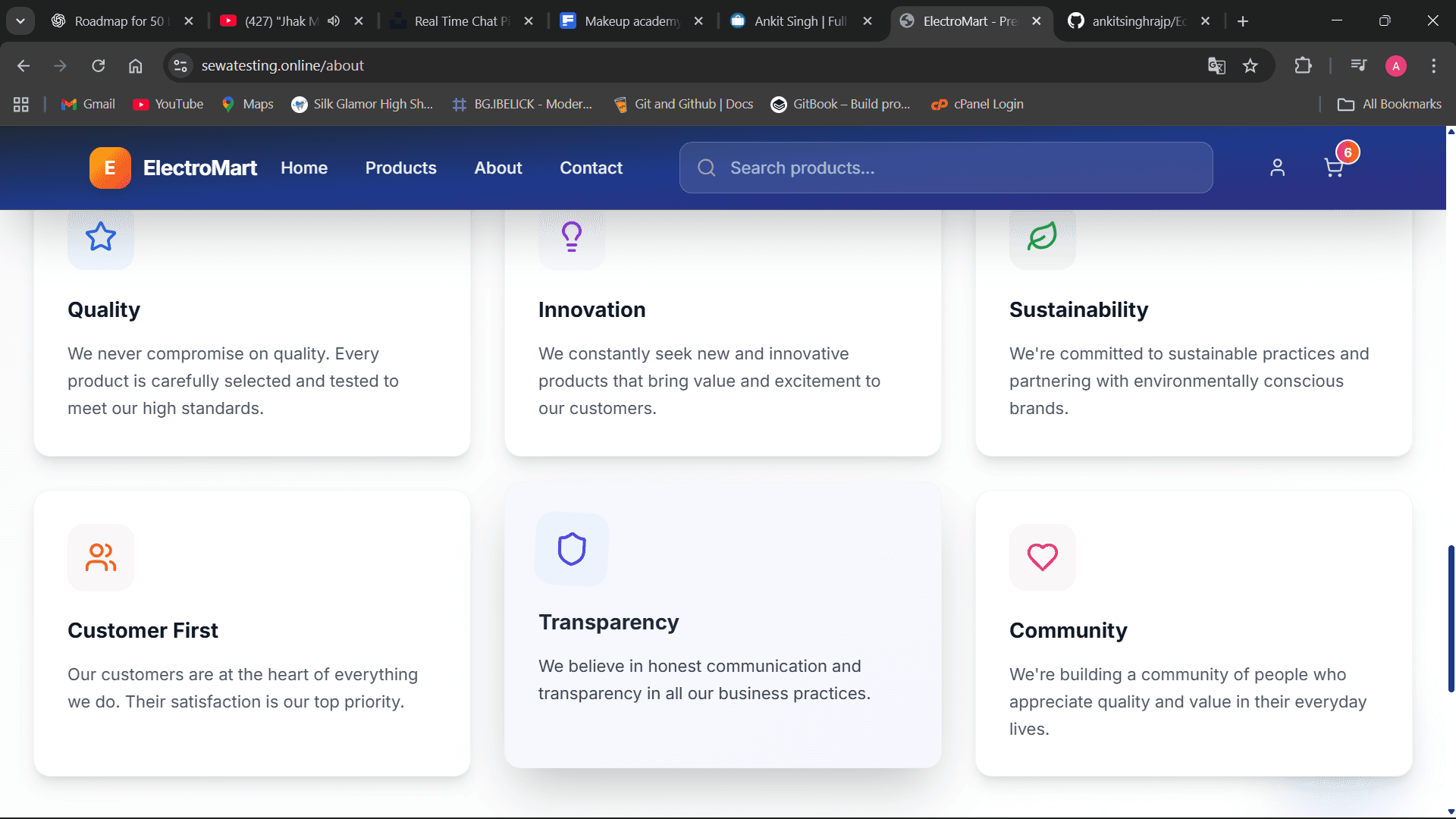Expand the tab search dropdown arrow

(20, 21)
